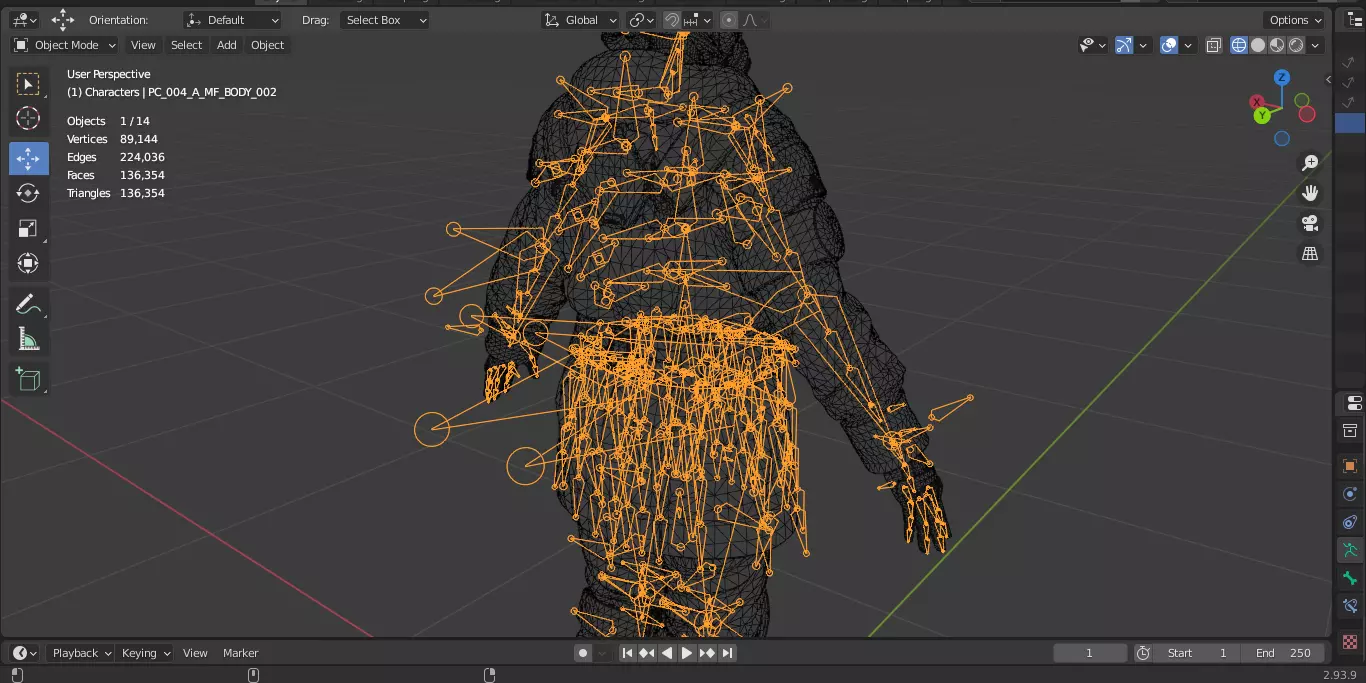Image resolution: width=1366 pixels, height=683 pixels.
Task: Open the timeline View menu
Action: [195, 653]
